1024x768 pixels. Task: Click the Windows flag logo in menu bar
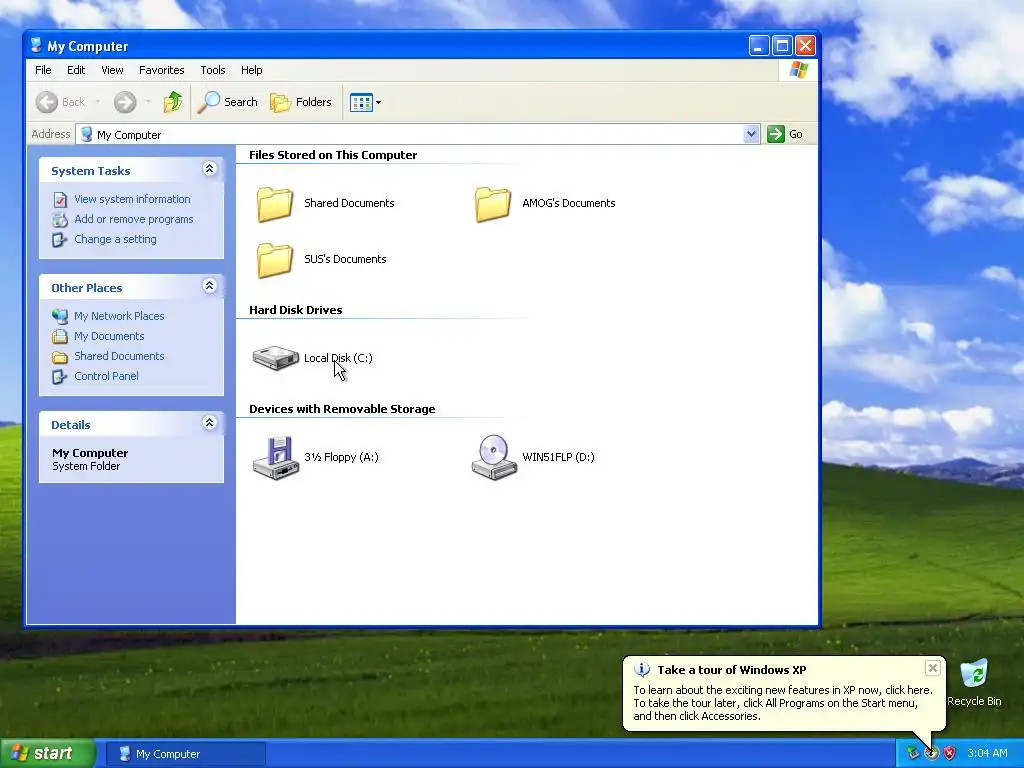pos(798,70)
